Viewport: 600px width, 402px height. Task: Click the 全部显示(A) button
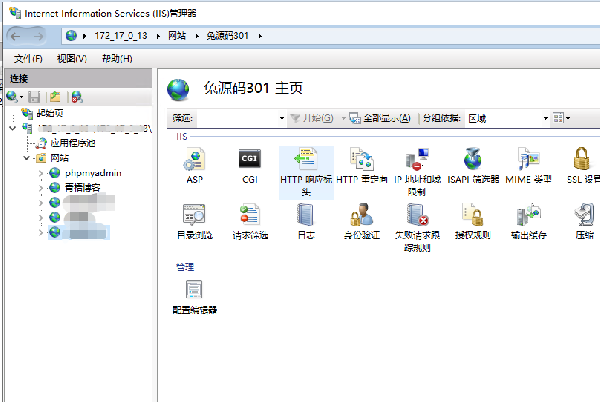(x=380, y=118)
